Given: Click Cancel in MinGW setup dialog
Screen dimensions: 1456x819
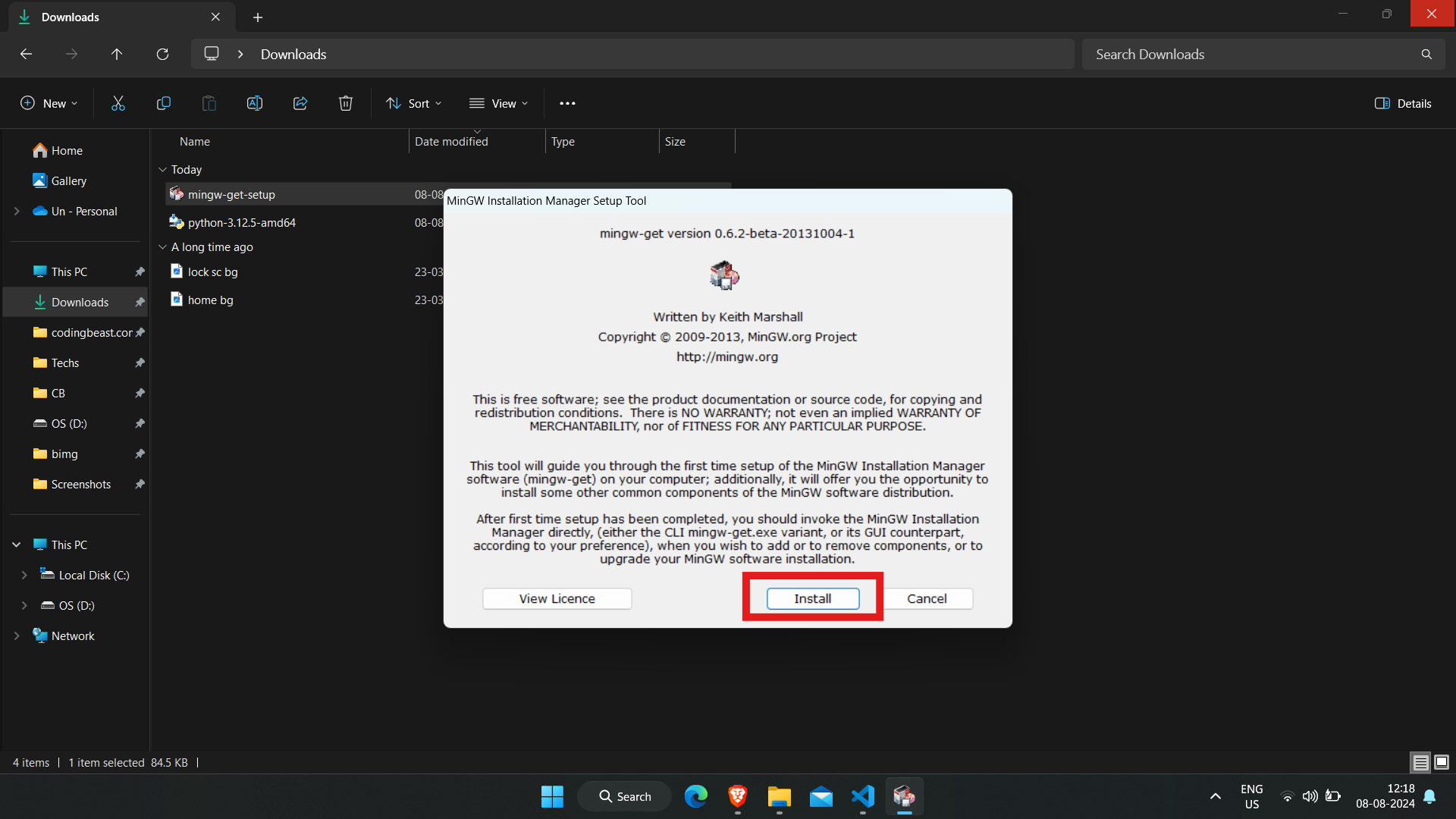Looking at the screenshot, I should (927, 598).
